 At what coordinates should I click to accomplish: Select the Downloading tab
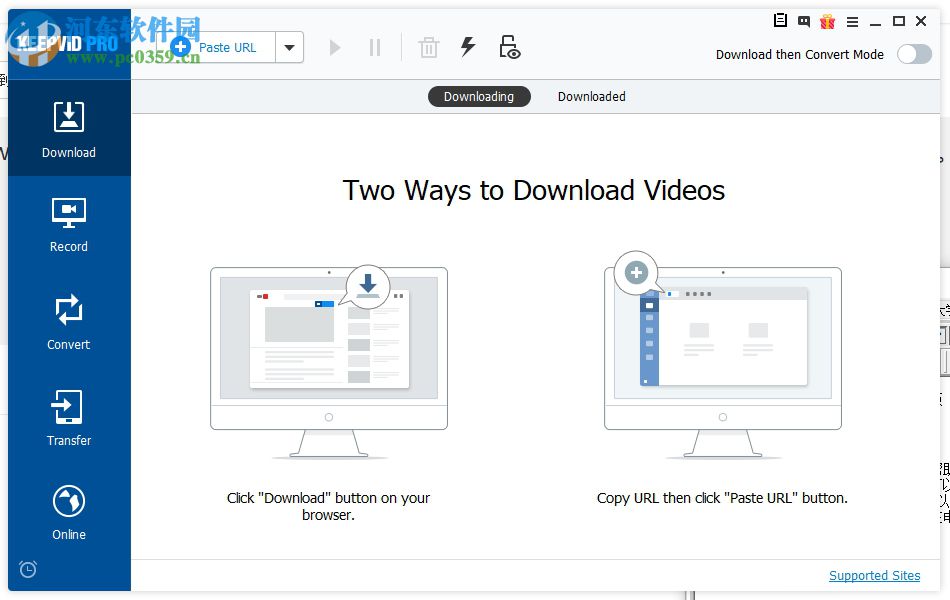pyautogui.click(x=479, y=96)
